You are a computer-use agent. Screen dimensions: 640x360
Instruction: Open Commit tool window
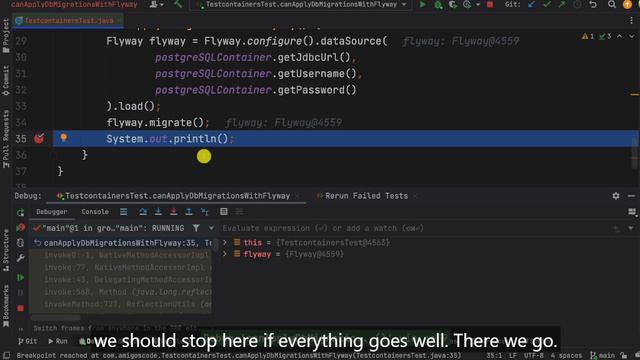point(6,81)
